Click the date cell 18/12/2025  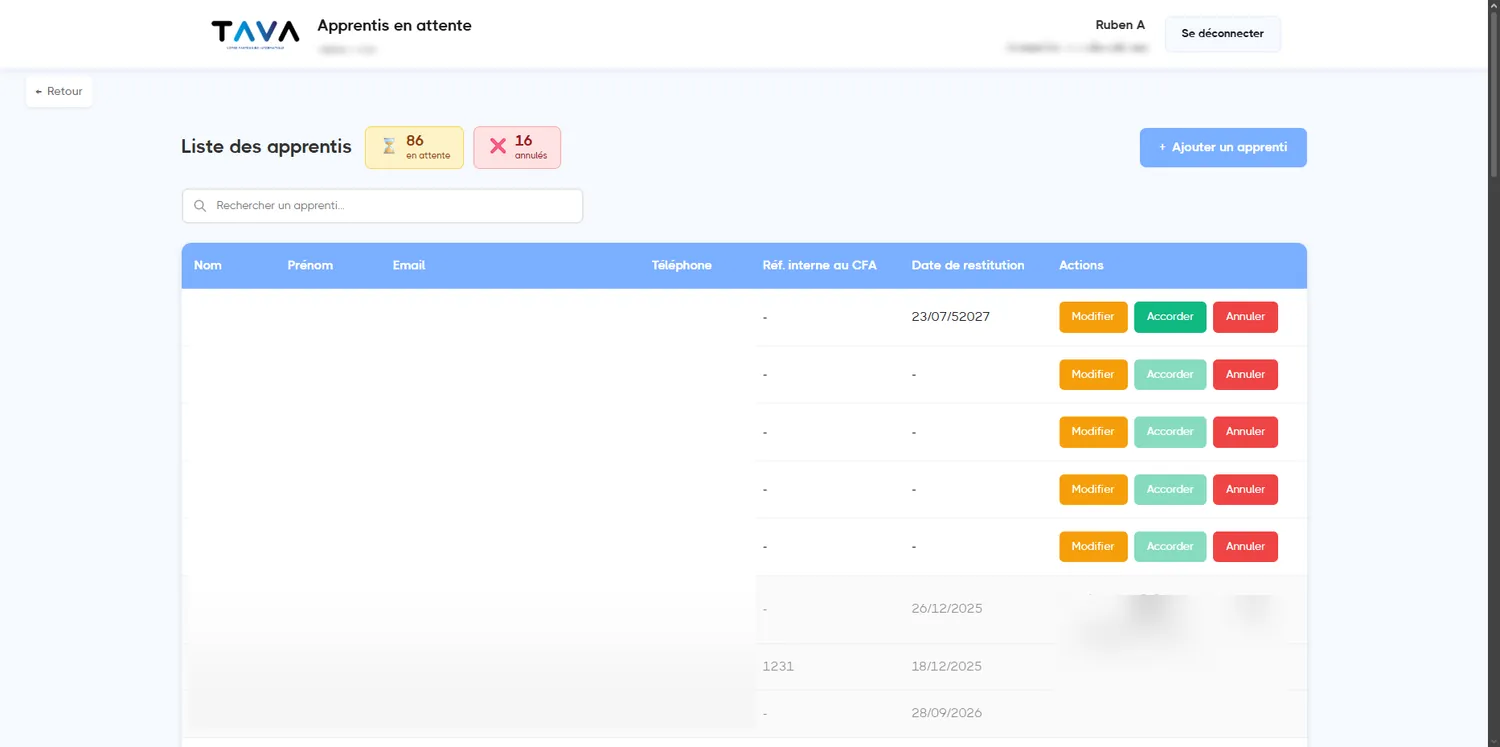coord(947,667)
